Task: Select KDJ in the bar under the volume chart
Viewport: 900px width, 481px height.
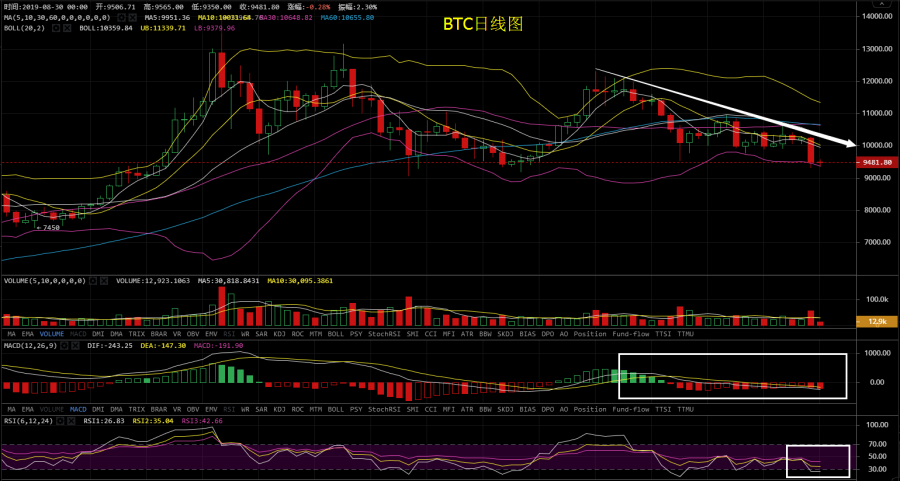Action: pos(279,333)
